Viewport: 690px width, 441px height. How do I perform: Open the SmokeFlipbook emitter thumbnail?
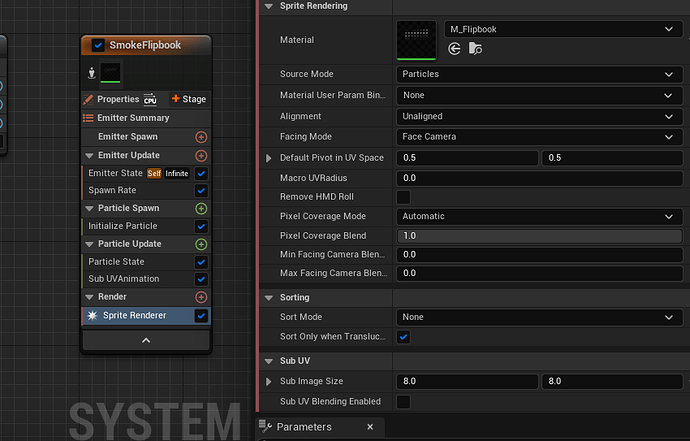110,73
